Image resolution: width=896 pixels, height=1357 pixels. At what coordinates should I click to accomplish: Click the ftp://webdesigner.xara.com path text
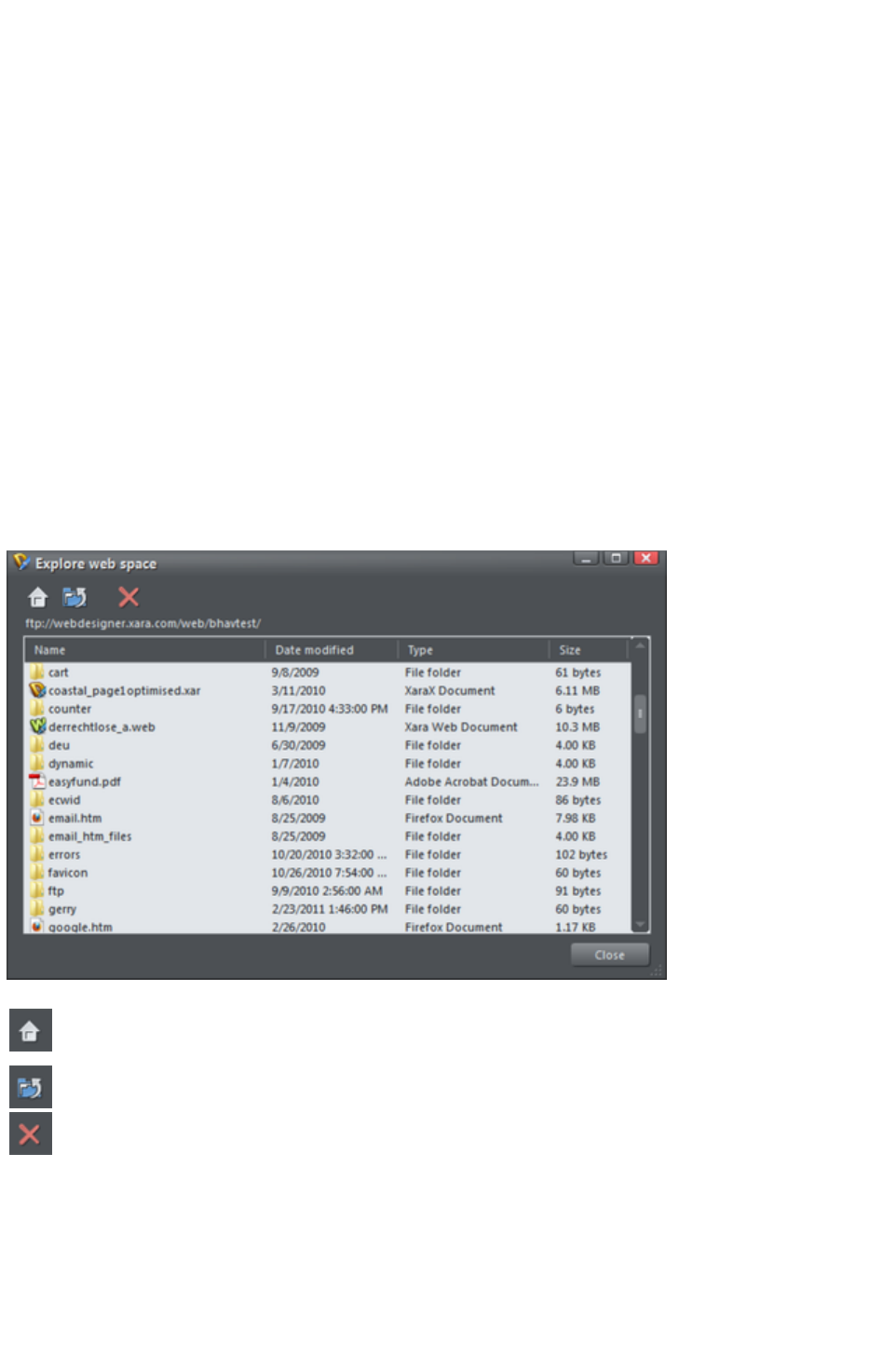143,623
